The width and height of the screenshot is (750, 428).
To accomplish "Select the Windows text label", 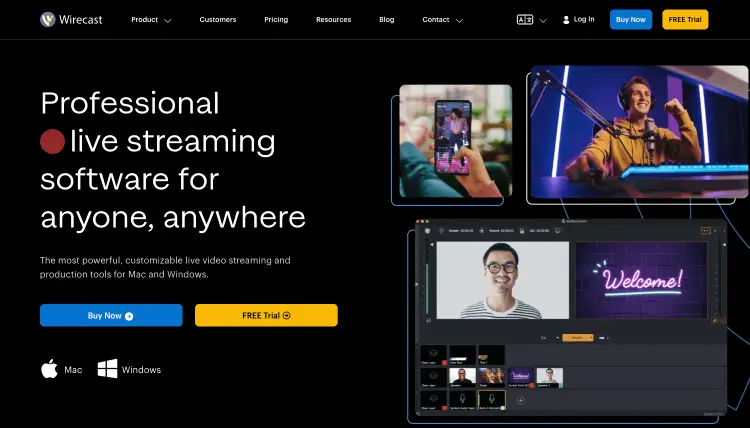I will (x=141, y=370).
